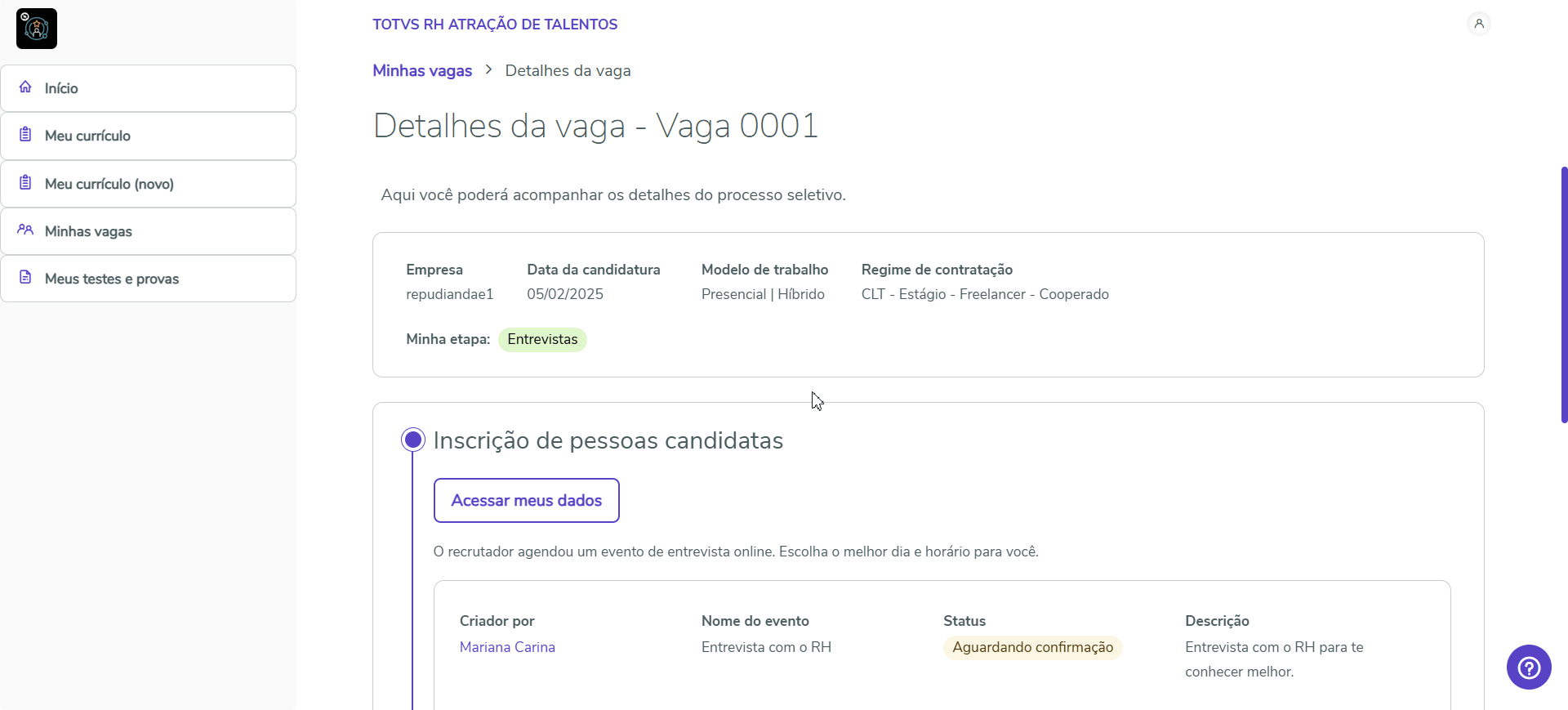Click the people icon beside Minhas vagas
The height and width of the screenshot is (710, 1568).
point(26,230)
